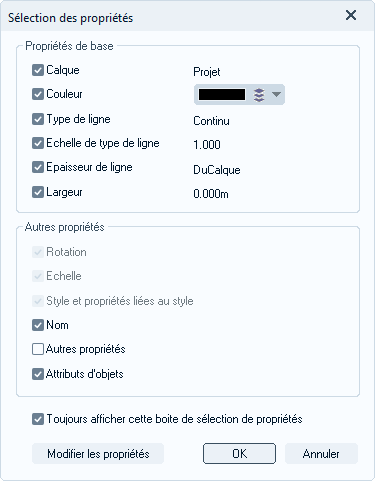The height and width of the screenshot is (481, 375).
Task: Toggle the Largeur checkbox
Action: point(38,192)
